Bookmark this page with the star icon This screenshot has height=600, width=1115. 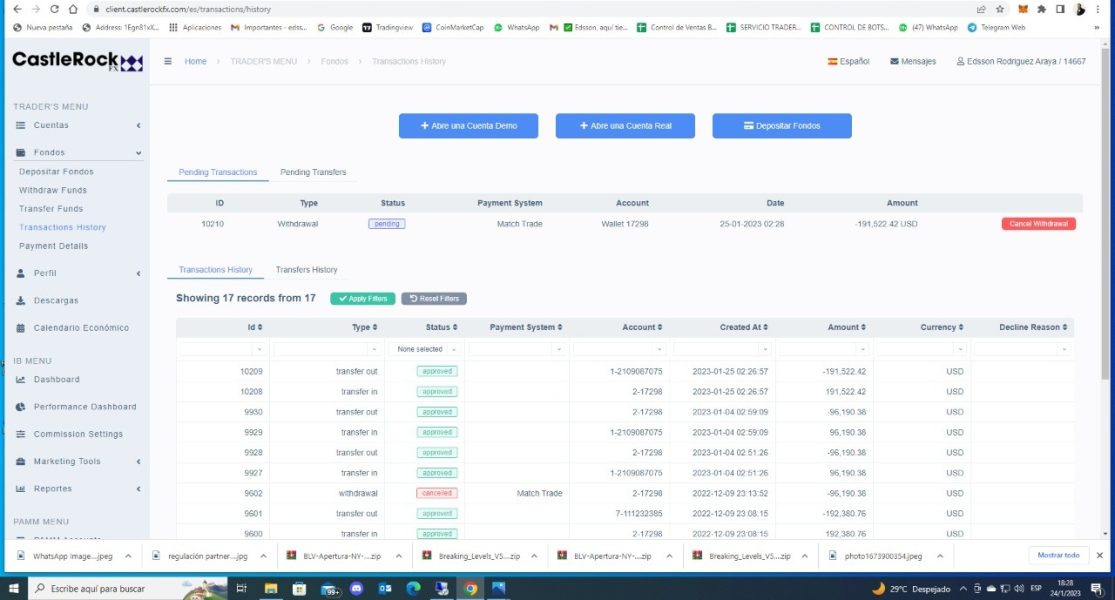point(1000,9)
